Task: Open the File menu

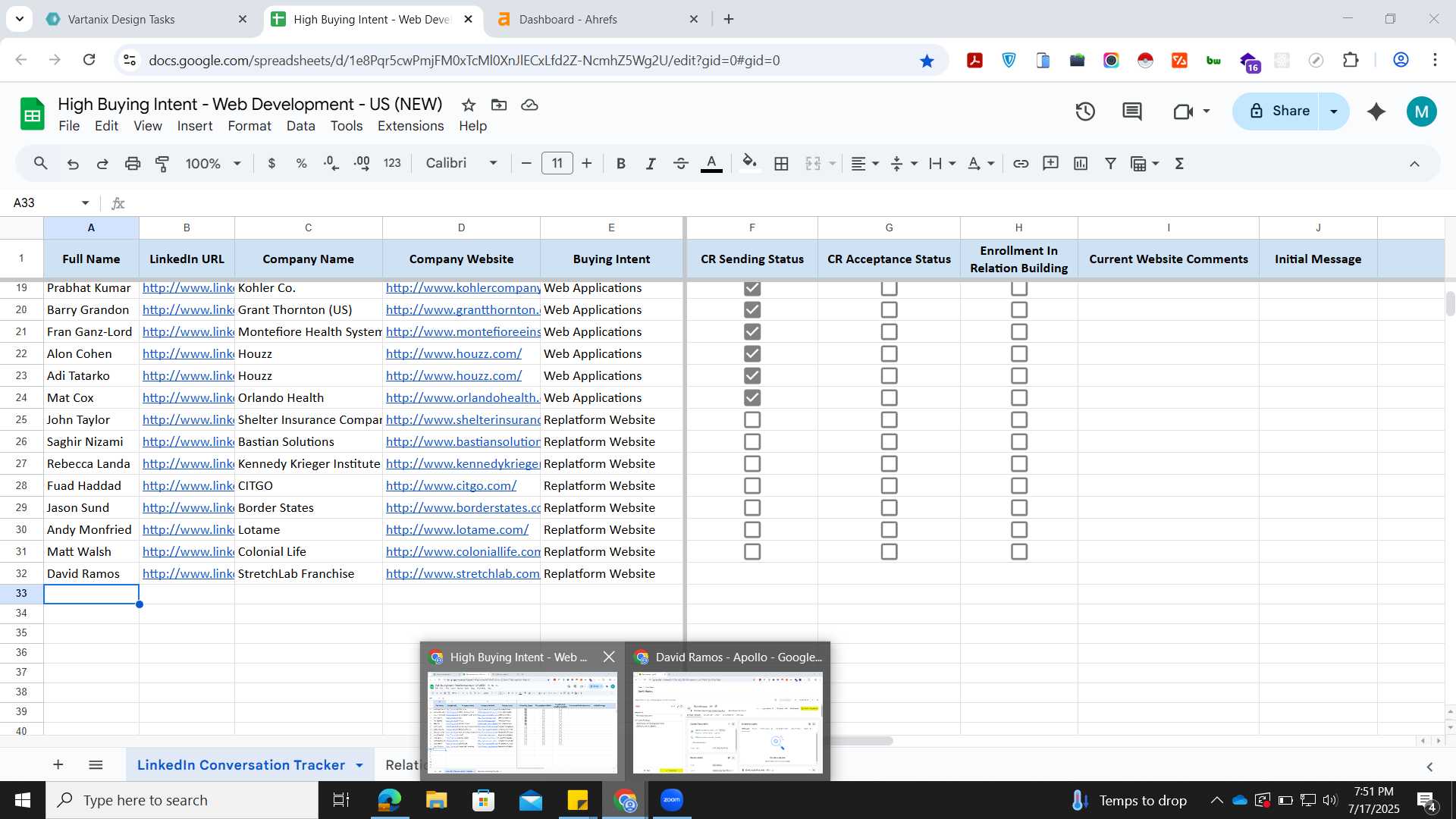Action: coord(69,126)
